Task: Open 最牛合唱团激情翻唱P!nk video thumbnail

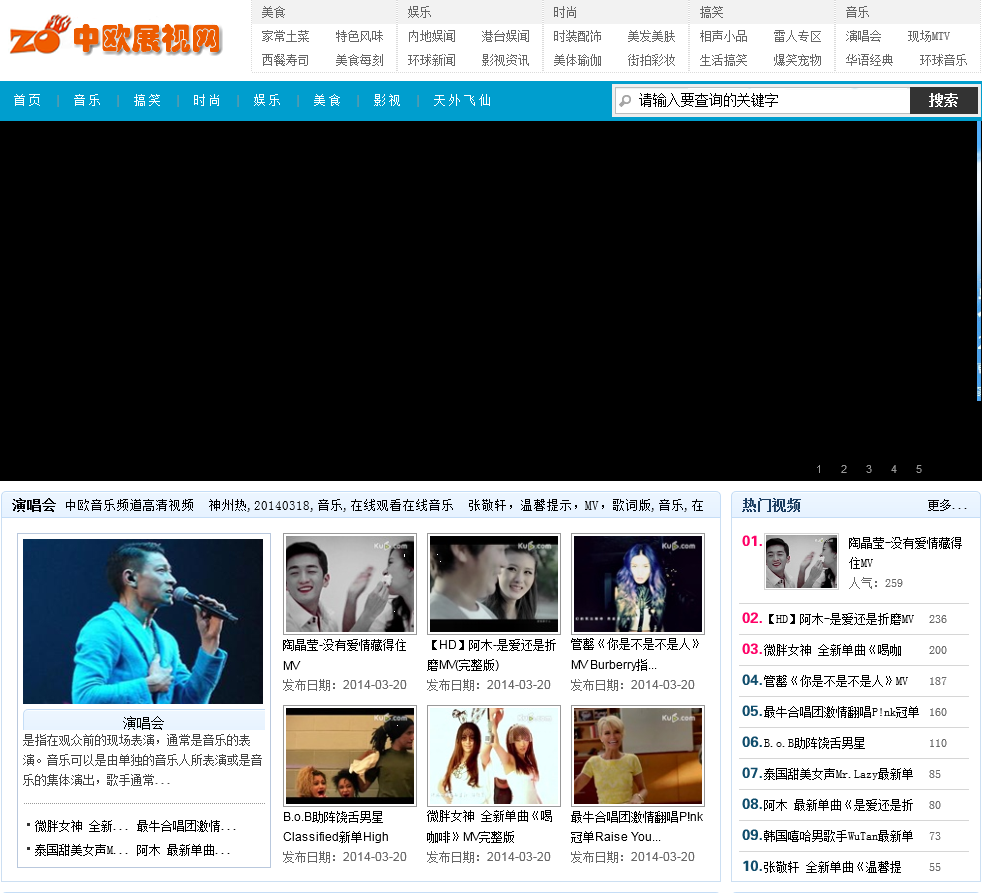Action: [638, 755]
